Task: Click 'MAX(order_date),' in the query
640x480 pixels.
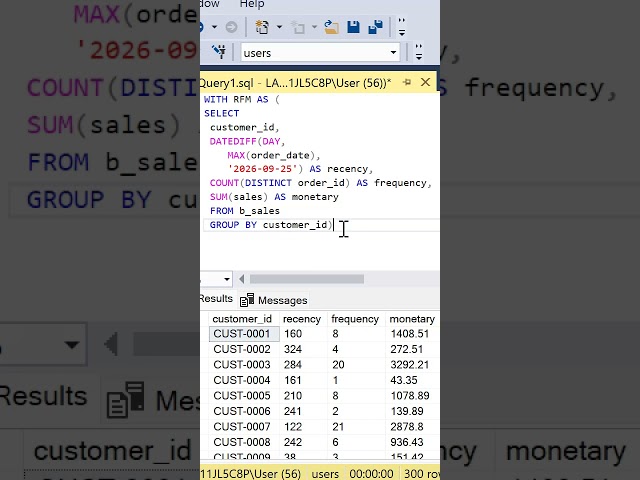Action: (274, 155)
